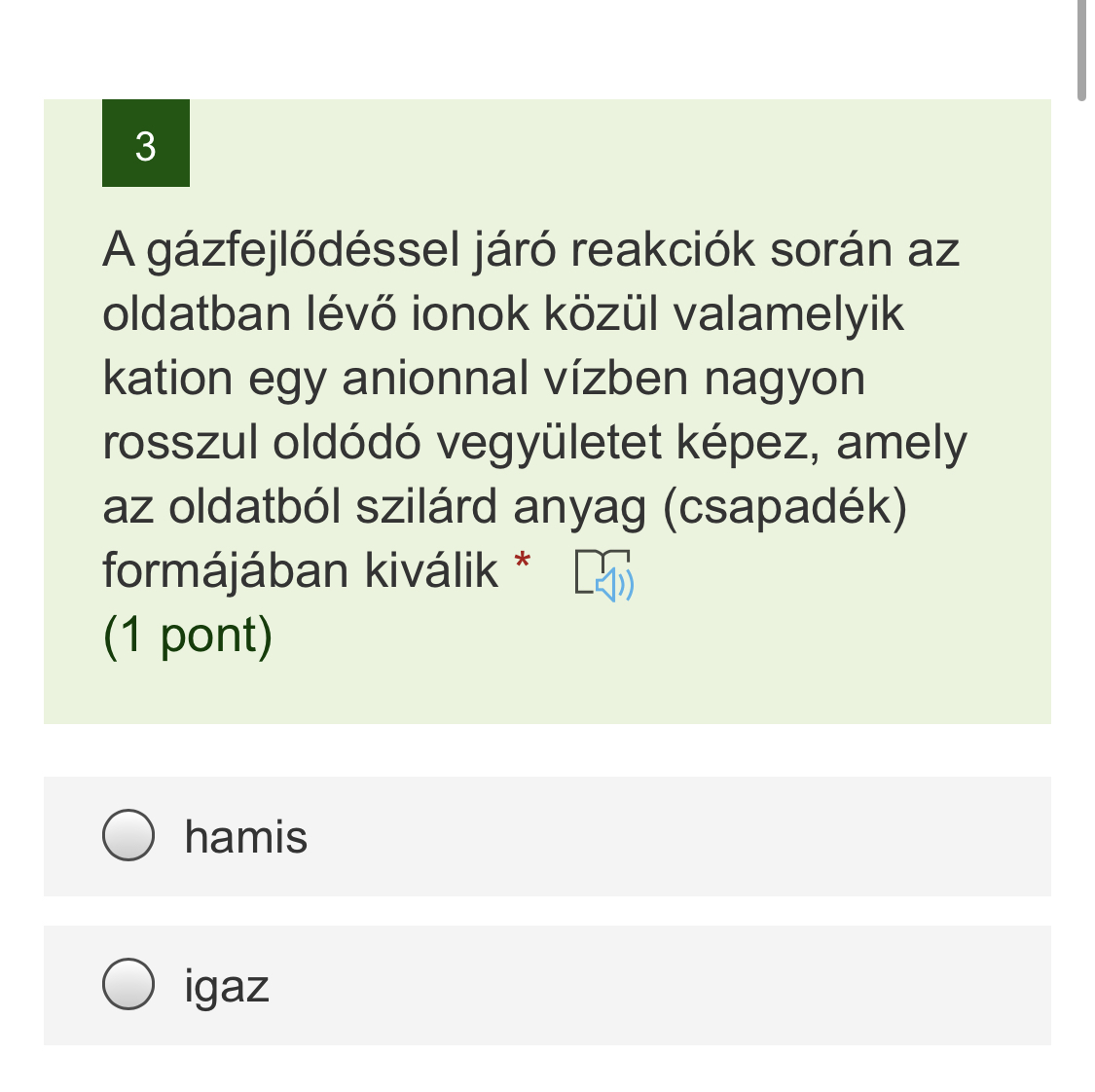
Task: Click the word "kation" in the question
Action: point(167,379)
